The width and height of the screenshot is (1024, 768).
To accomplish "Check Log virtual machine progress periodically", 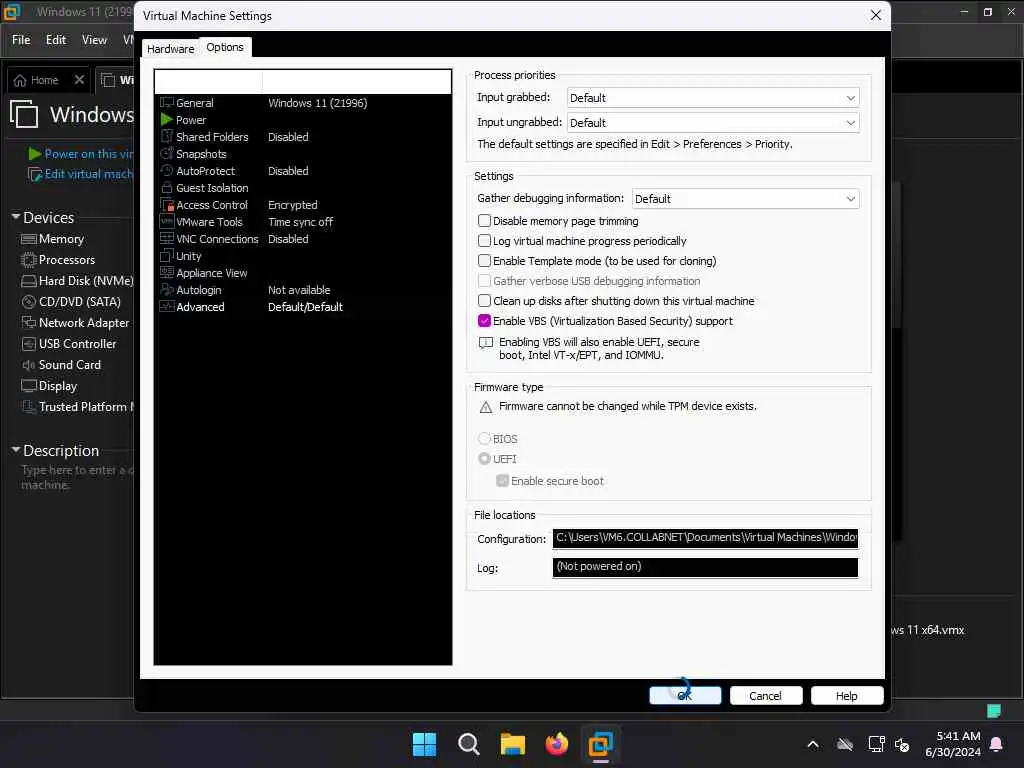I will [484, 241].
